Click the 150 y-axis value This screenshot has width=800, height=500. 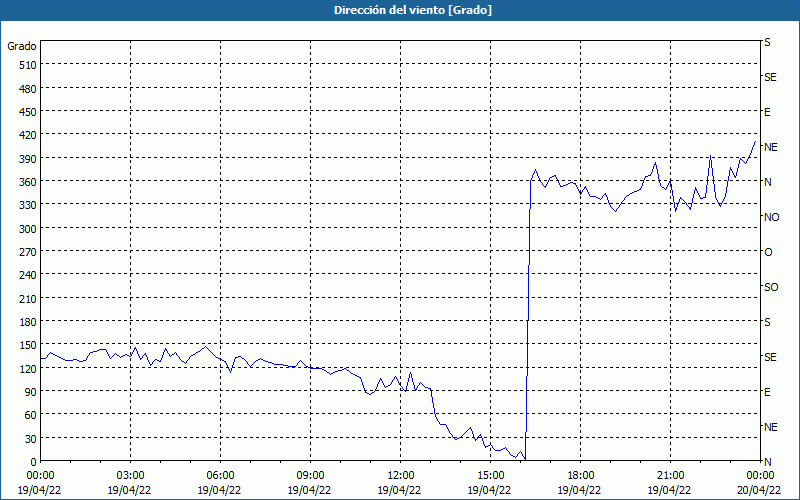pyautogui.click(x=28, y=345)
